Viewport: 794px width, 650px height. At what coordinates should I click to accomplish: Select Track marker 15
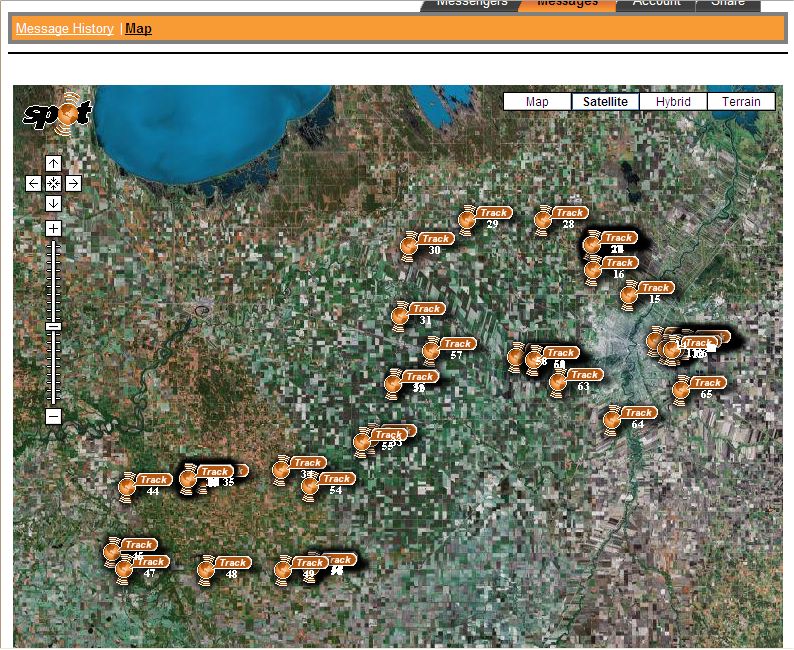647,295
